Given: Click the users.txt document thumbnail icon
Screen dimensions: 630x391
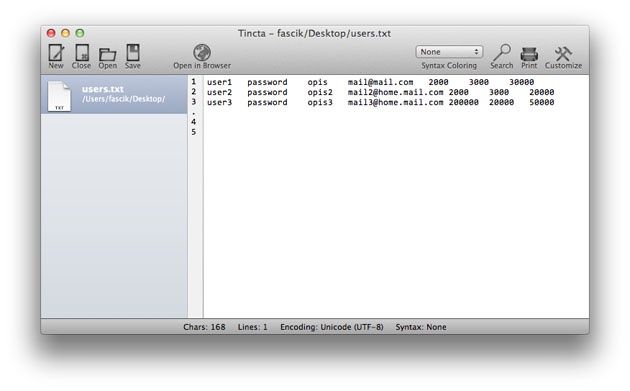Looking at the screenshot, I should (x=59, y=96).
